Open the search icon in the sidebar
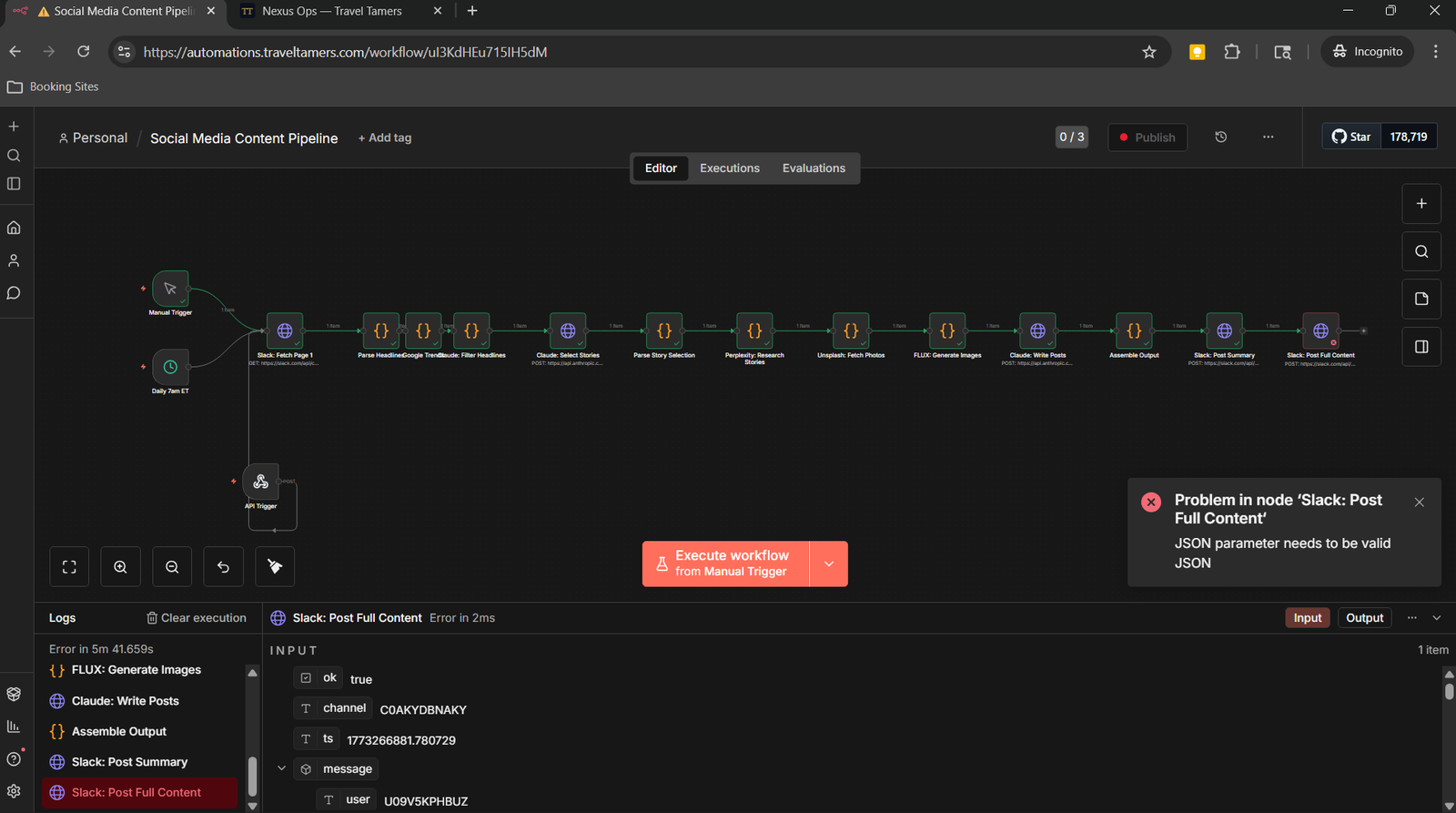 click(x=14, y=156)
